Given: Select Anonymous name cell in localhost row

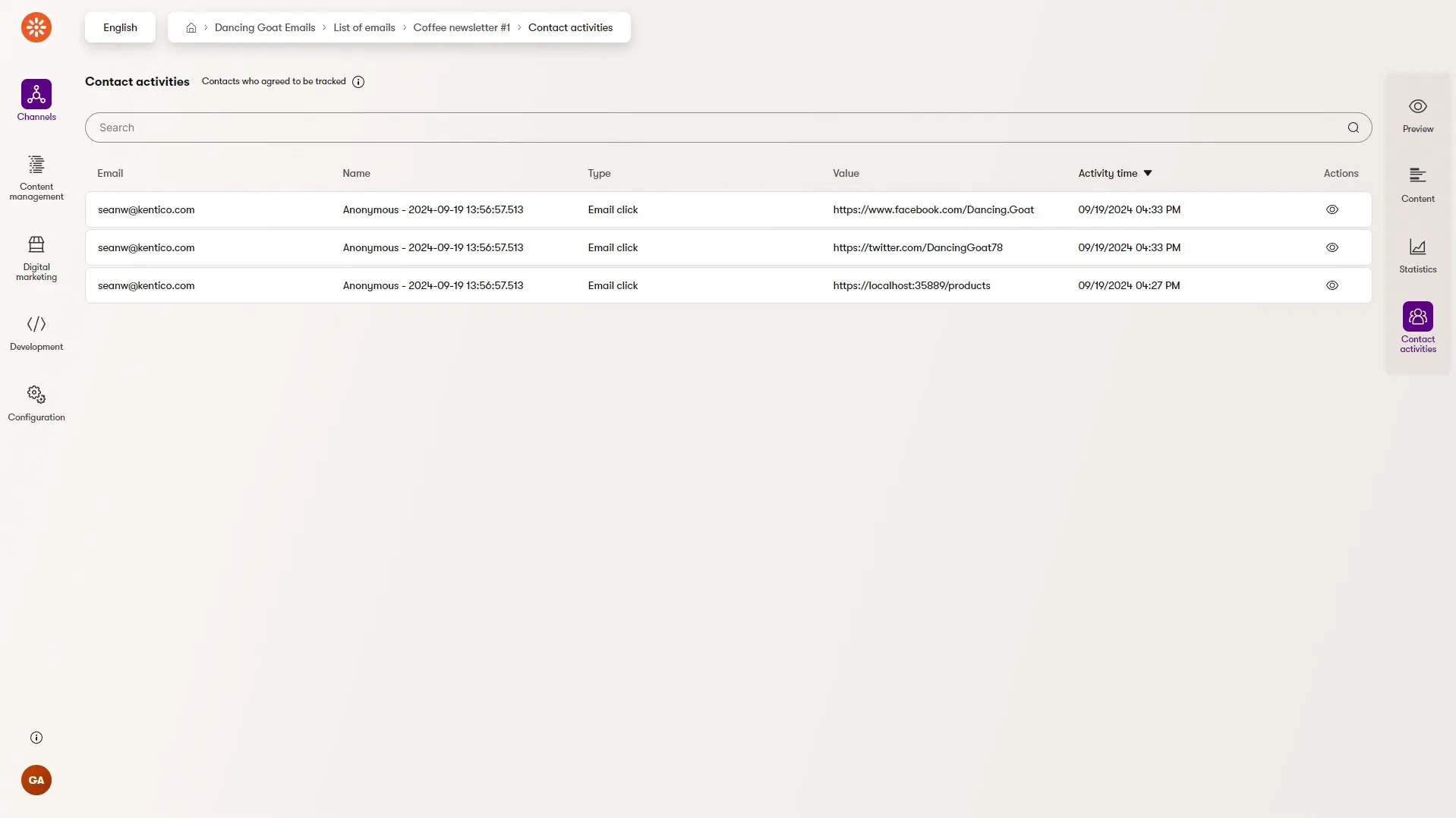Looking at the screenshot, I should pyautogui.click(x=433, y=285).
